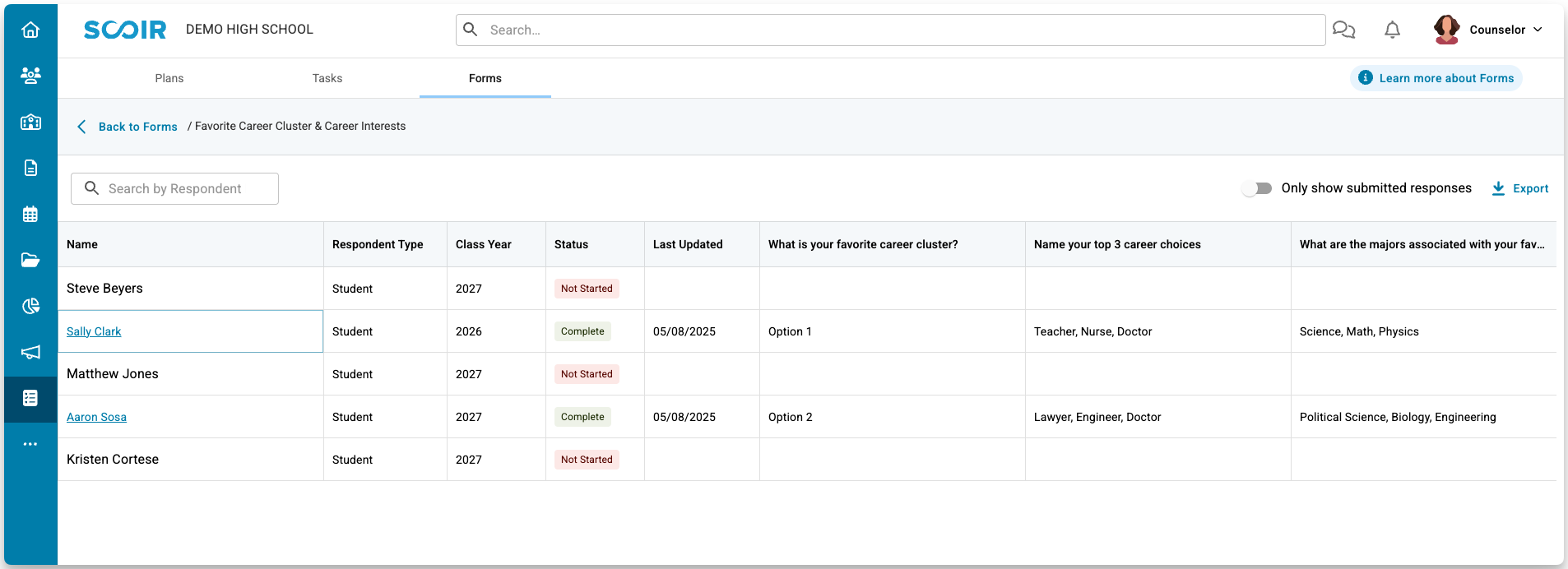1568x569 pixels.
Task: Open the chat messages icon
Action: click(x=1343, y=30)
